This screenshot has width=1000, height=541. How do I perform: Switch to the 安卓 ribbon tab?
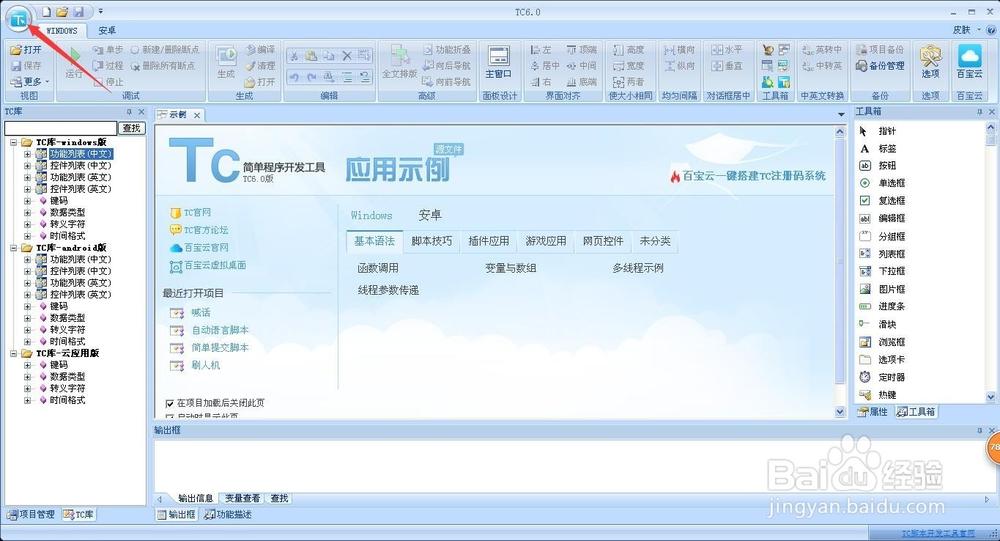click(x=107, y=30)
